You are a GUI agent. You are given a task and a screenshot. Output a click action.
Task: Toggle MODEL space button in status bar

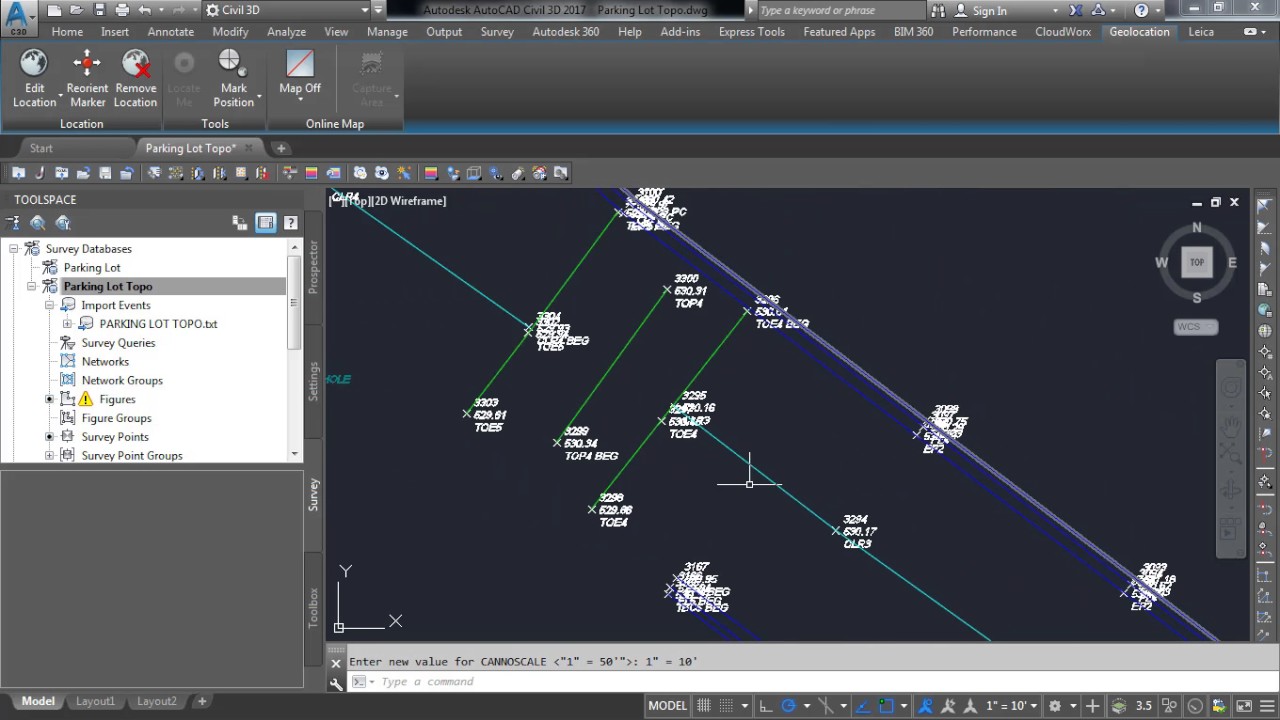(x=667, y=706)
